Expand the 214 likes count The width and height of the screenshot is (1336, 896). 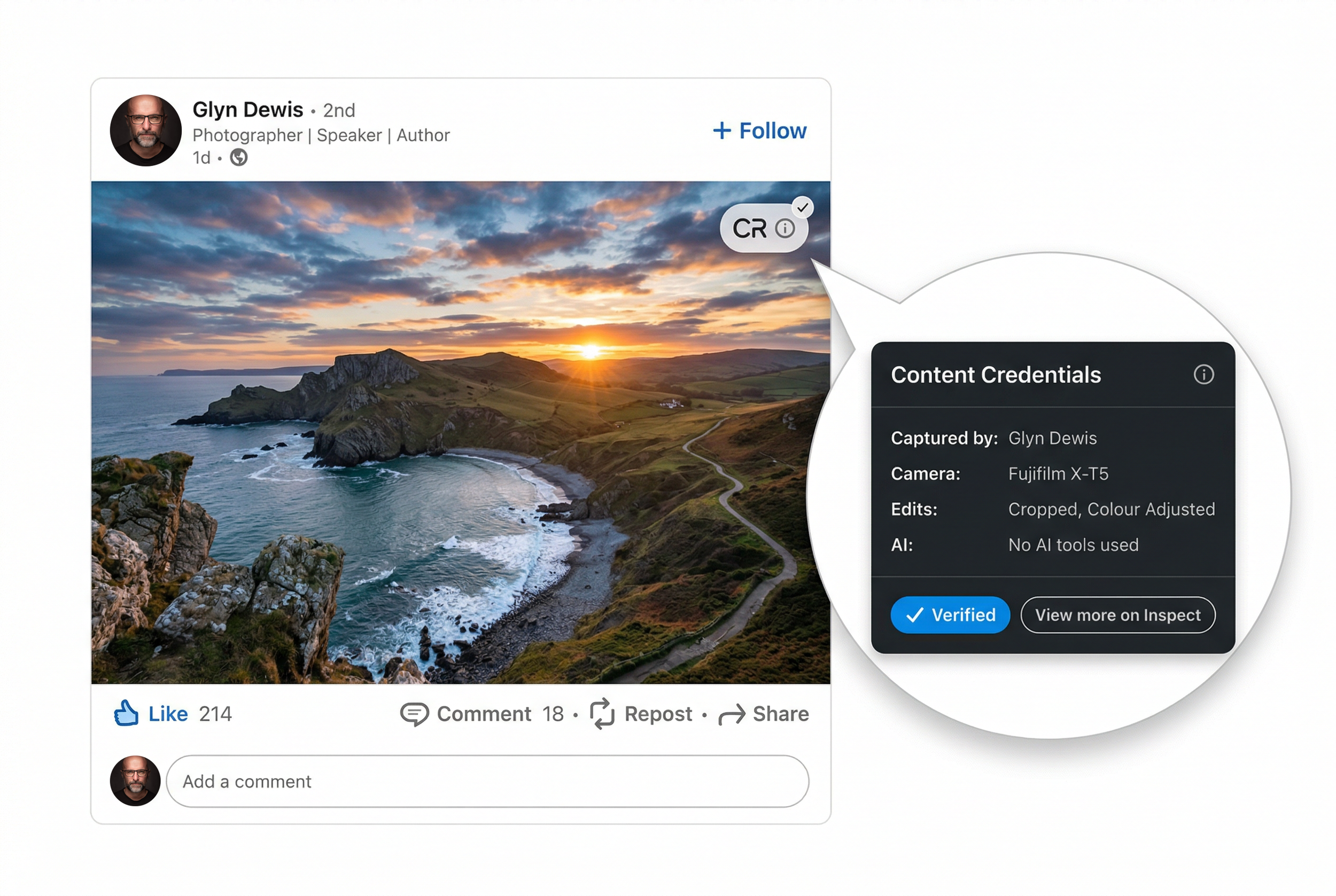pyautogui.click(x=215, y=713)
